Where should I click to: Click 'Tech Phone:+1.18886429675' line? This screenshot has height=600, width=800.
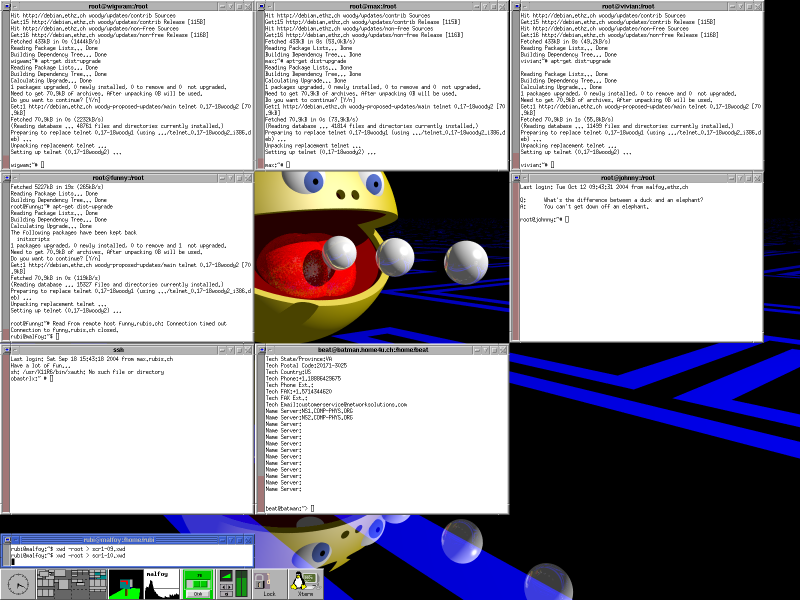click(x=303, y=379)
